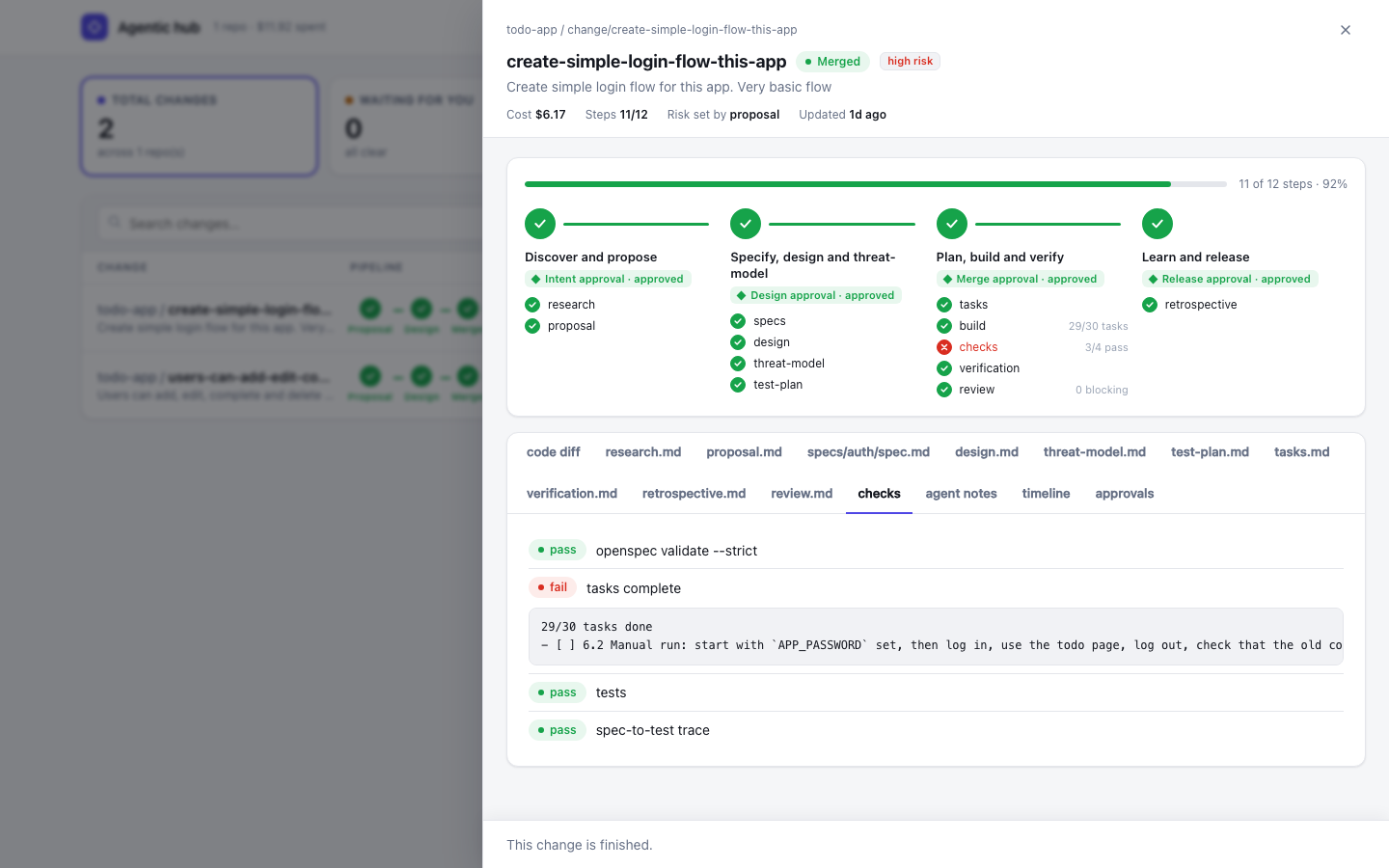Click the Merged status badge
Viewport: 1389px width, 868px height.
833,62
